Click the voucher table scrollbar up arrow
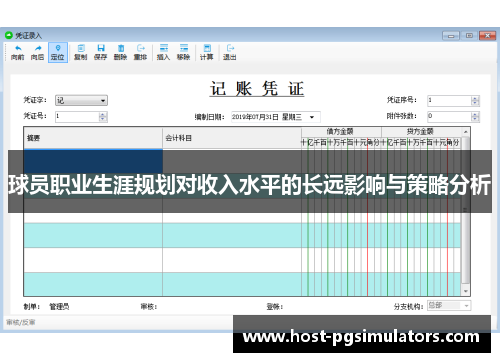 click(x=466, y=132)
